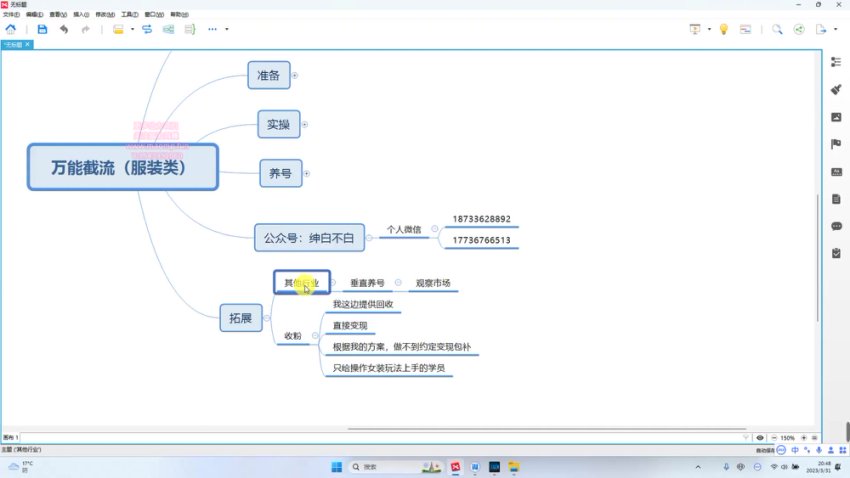The height and width of the screenshot is (478, 850).
Task: Expand the 实操 topic node
Action: coord(305,125)
